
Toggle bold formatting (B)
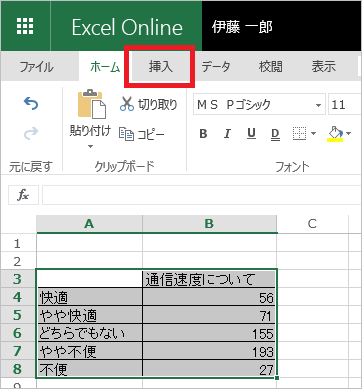(x=203, y=134)
